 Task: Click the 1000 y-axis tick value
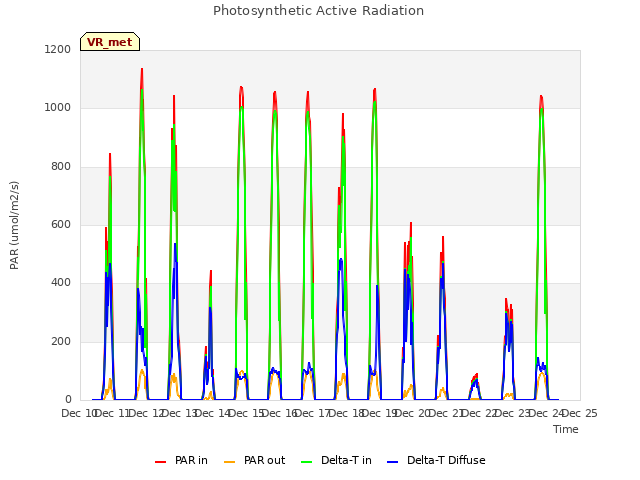coord(58,108)
